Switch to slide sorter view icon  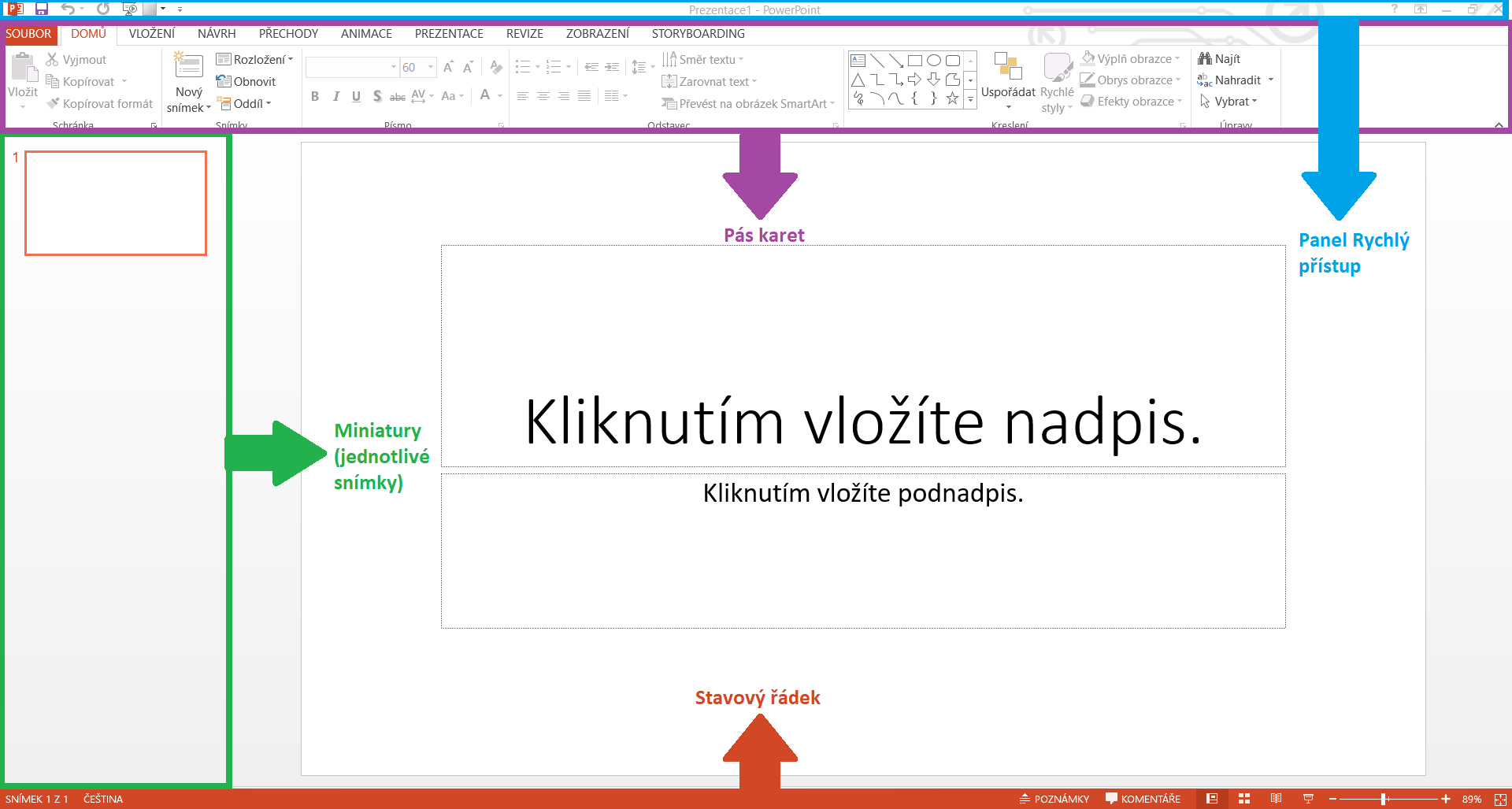[x=1244, y=799]
